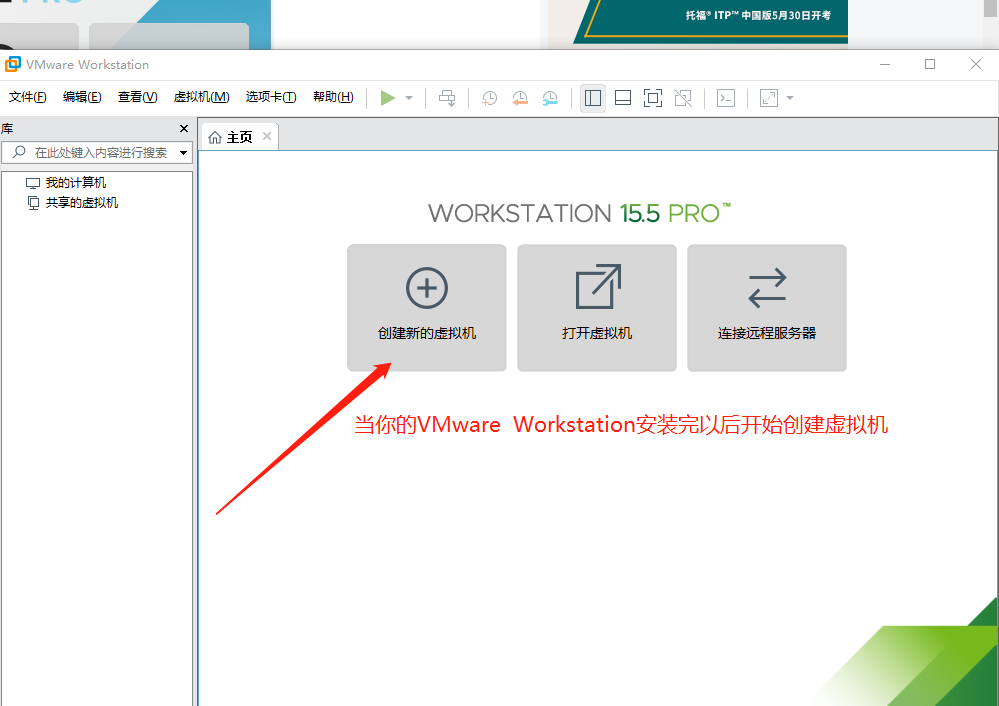Click the Enter Full Screen icon

(653, 98)
